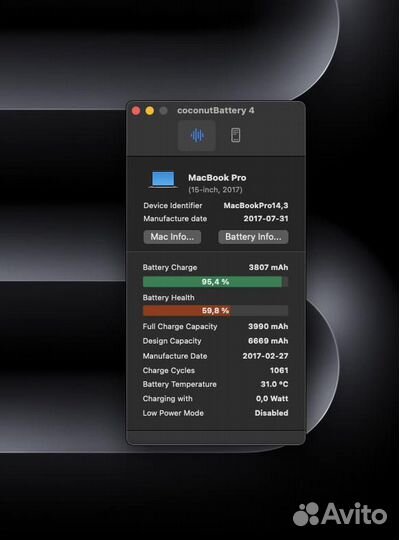399x540 pixels.
Task: Click the Mac Info... button
Action: [x=172, y=237]
